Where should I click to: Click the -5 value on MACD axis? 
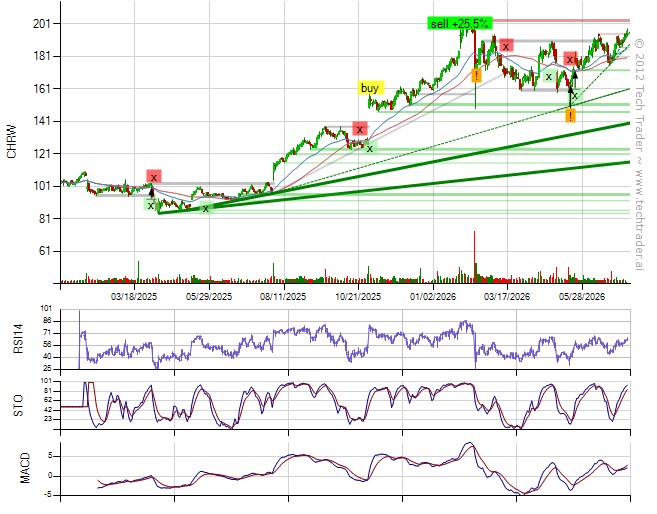(49, 495)
